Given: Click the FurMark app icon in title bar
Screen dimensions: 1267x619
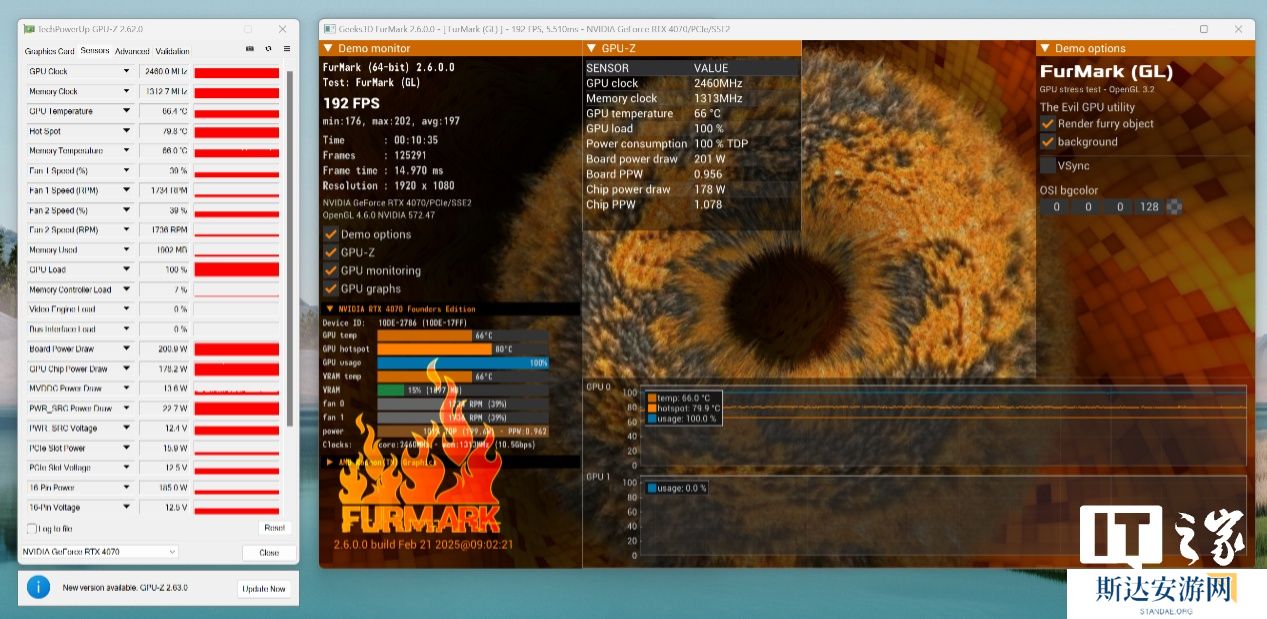Looking at the screenshot, I should (x=328, y=29).
